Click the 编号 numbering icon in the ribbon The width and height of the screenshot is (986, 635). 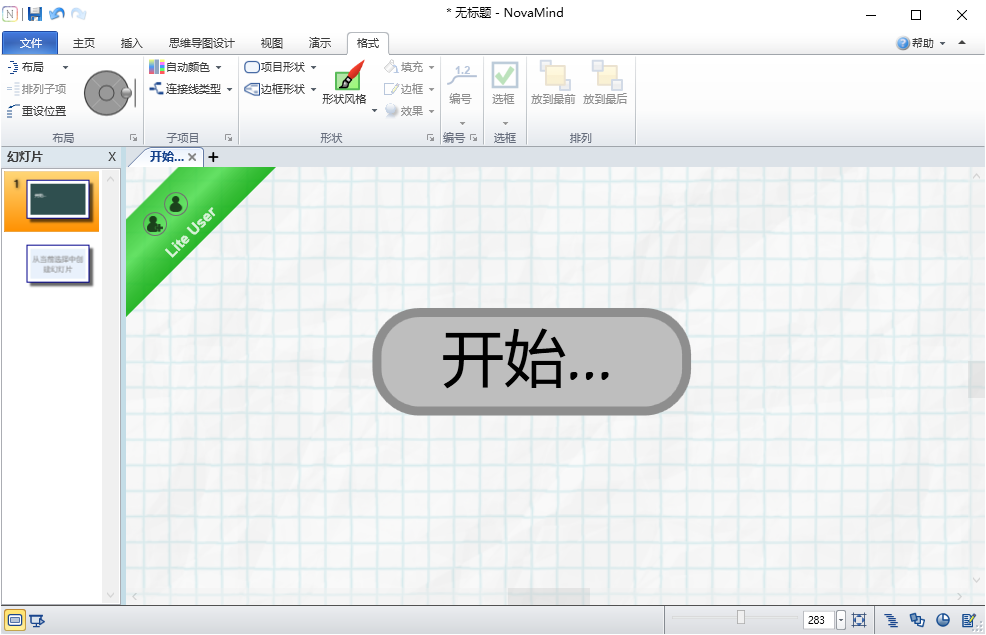461,85
